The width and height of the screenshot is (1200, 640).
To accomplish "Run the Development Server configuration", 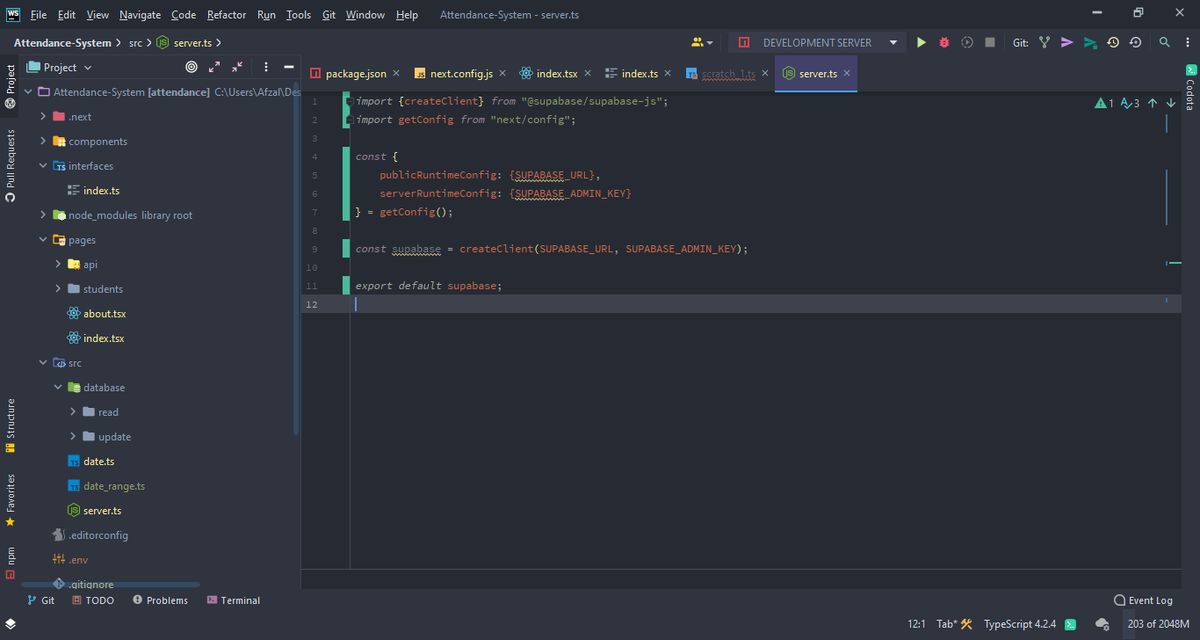I will click(921, 42).
